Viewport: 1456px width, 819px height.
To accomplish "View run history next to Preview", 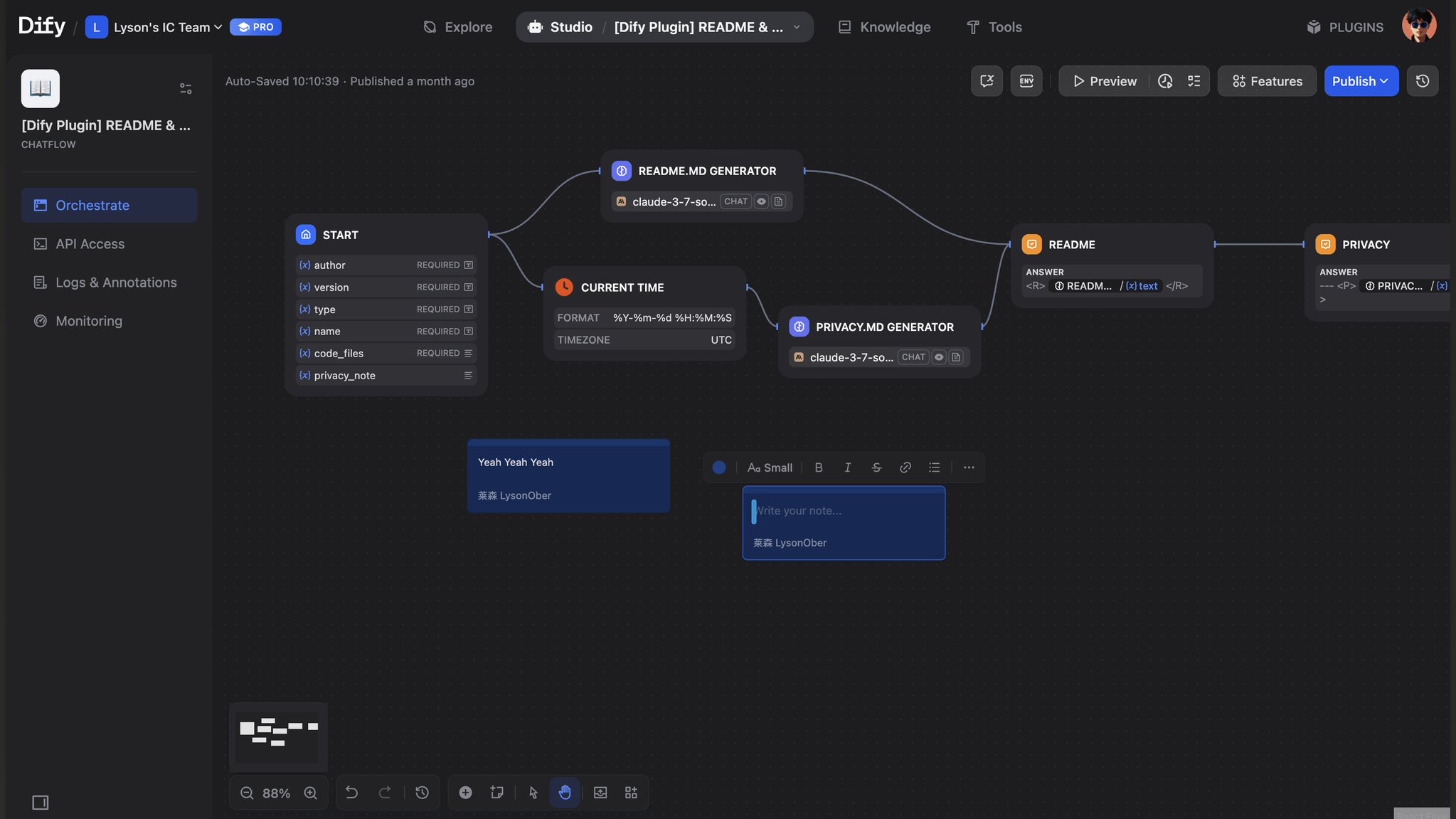I will pos(1165,81).
